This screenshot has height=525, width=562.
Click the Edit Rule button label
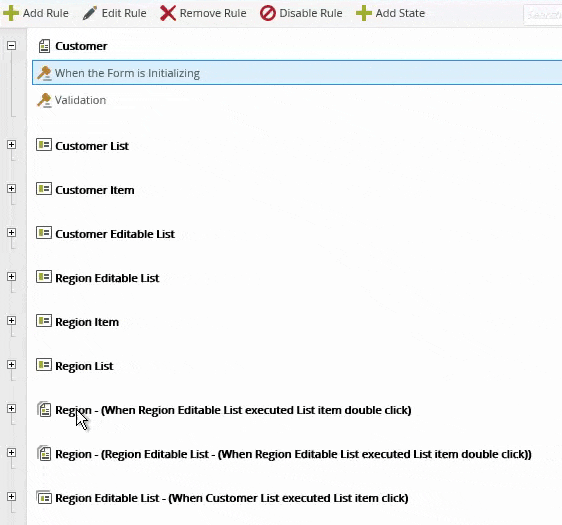[x=124, y=13]
